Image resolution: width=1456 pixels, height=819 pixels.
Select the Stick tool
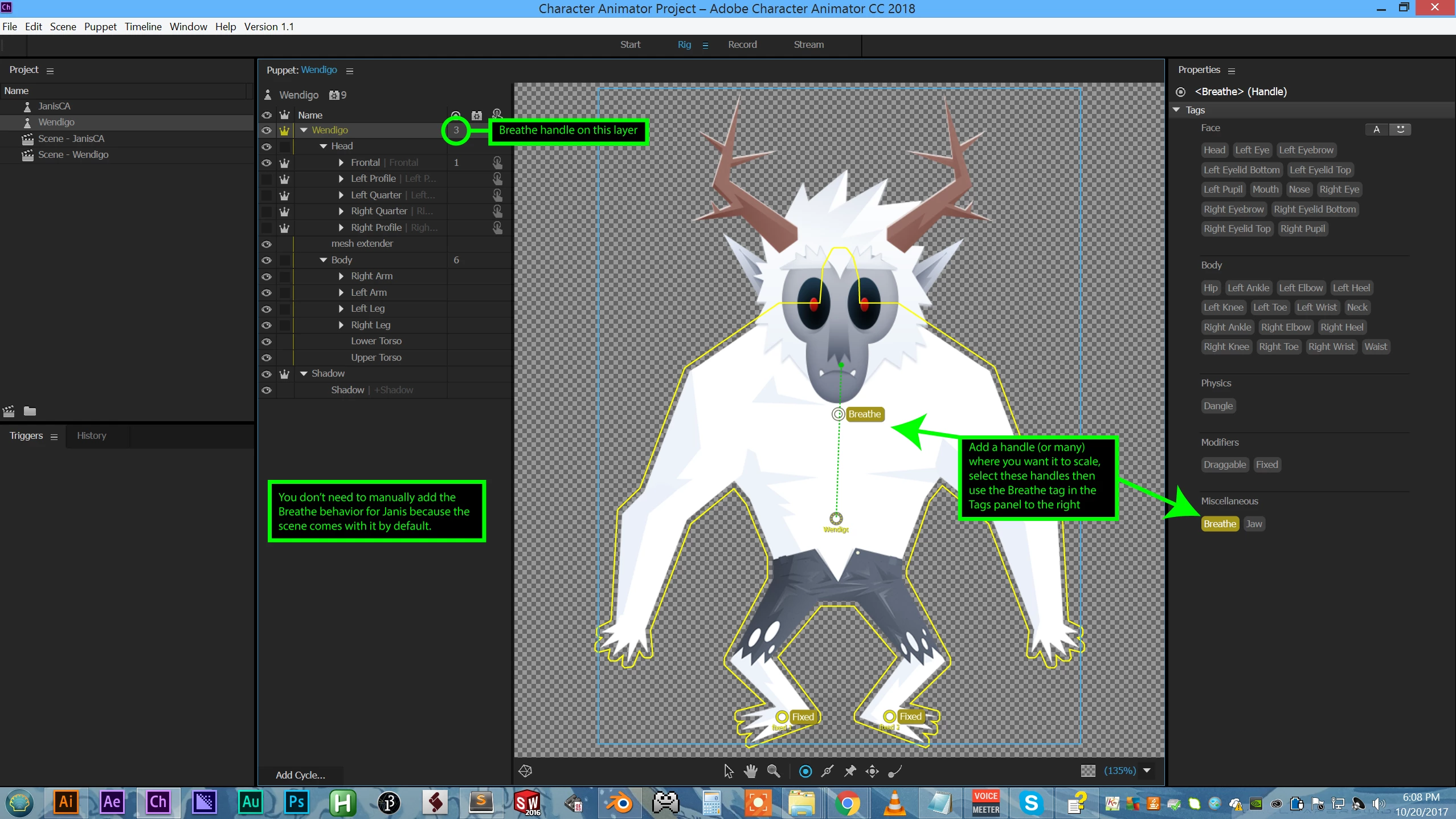(828, 771)
